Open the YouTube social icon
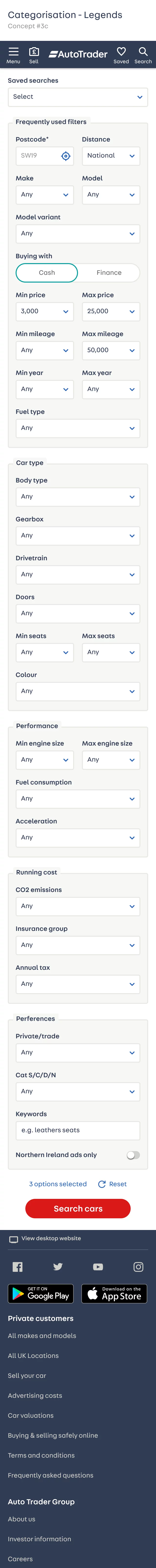Screen dimensions: 156x1568 pos(98,1267)
